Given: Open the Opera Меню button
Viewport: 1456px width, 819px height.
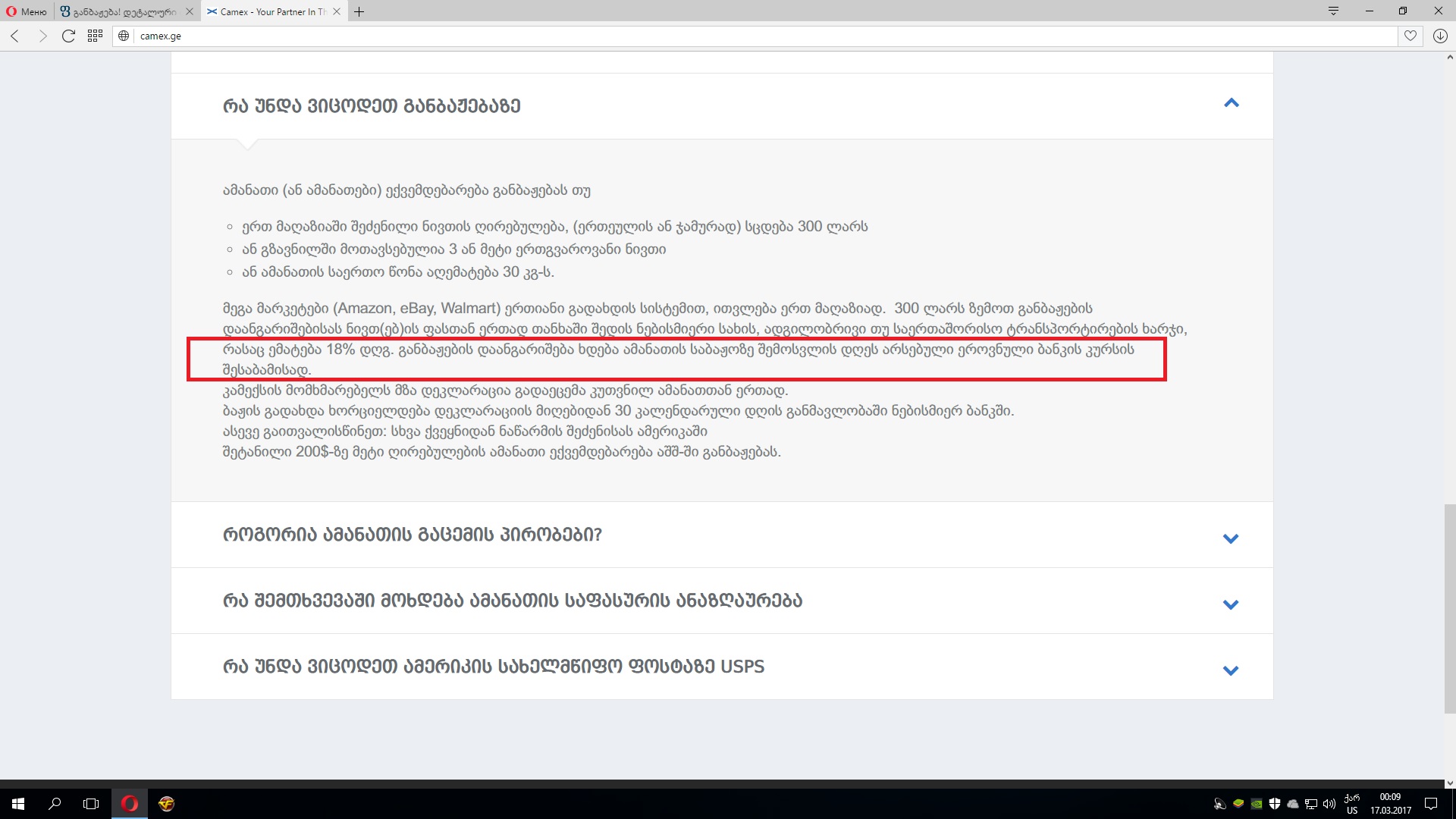Looking at the screenshot, I should coord(27,11).
